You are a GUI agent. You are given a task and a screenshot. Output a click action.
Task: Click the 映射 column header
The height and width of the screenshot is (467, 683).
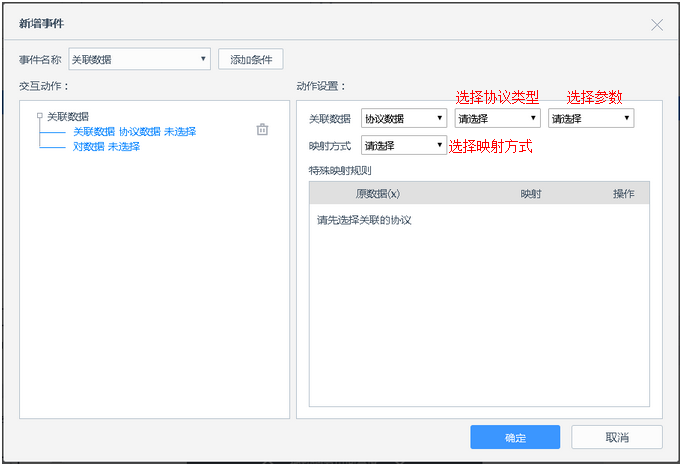pyautogui.click(x=531, y=193)
